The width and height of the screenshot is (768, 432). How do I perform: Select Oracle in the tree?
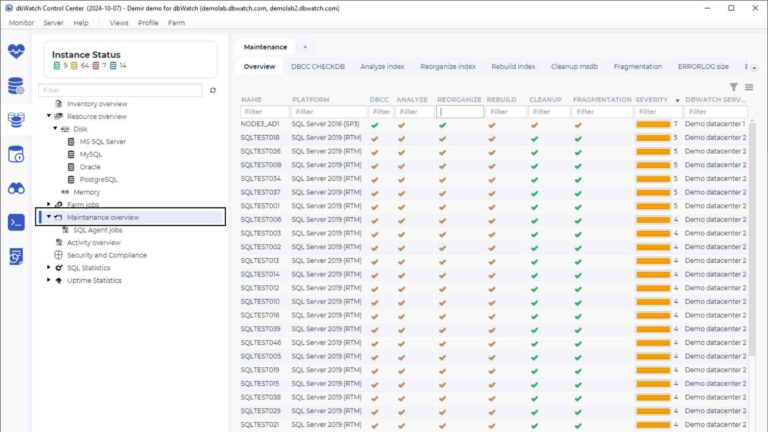[90, 167]
